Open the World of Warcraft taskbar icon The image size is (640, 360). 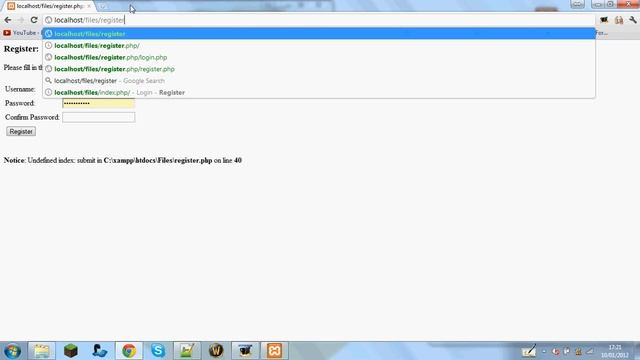[x=216, y=351]
